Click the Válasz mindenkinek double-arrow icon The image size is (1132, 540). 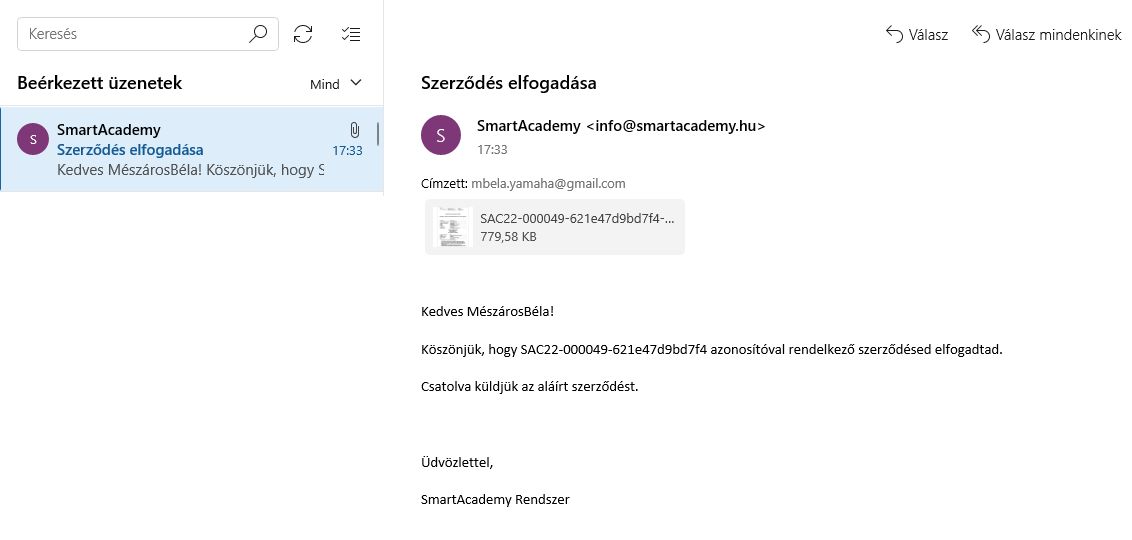point(980,35)
